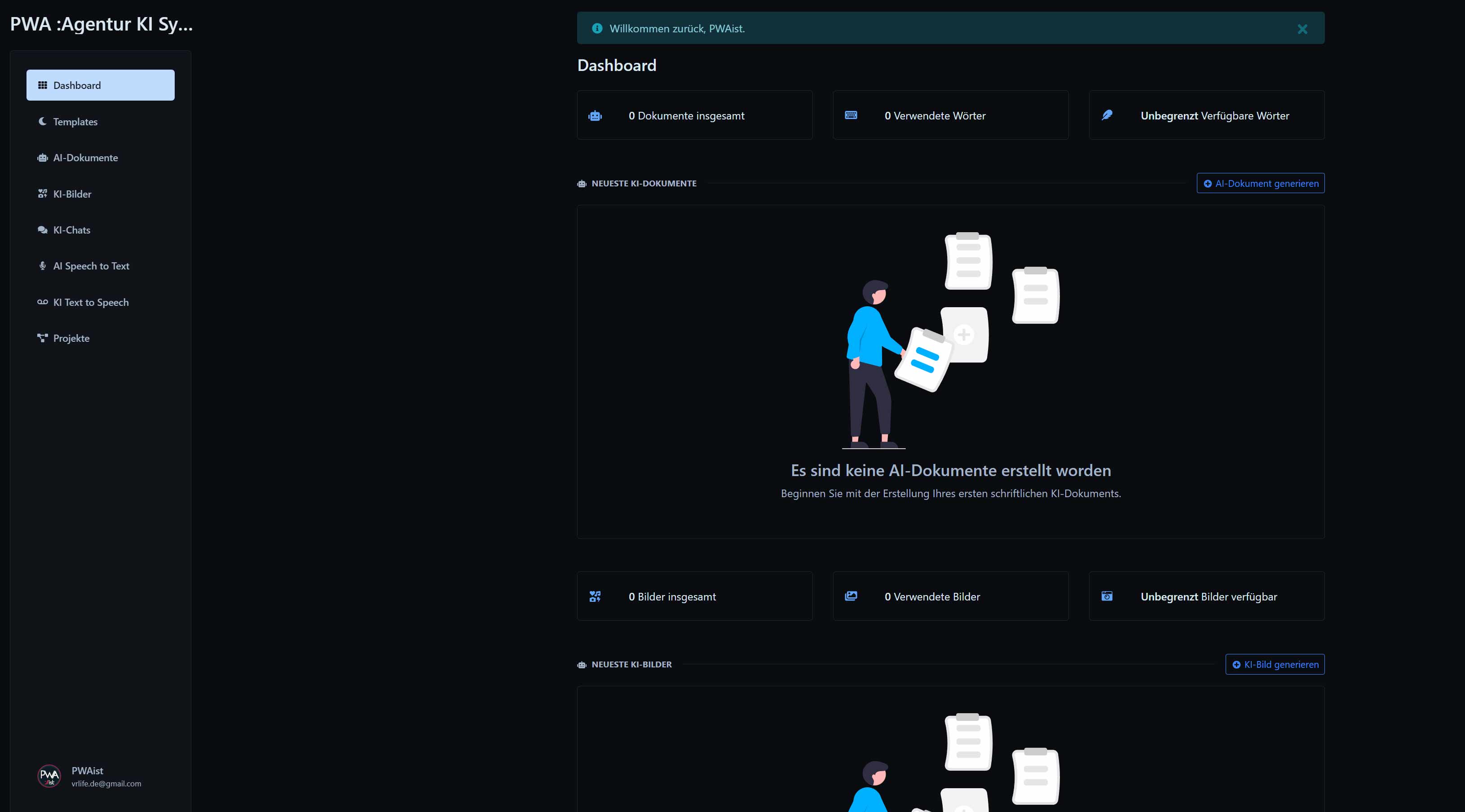Click the keyboard icon in Verwendete Wörter card
Image resolution: width=1465 pixels, height=812 pixels.
pyautogui.click(x=851, y=115)
